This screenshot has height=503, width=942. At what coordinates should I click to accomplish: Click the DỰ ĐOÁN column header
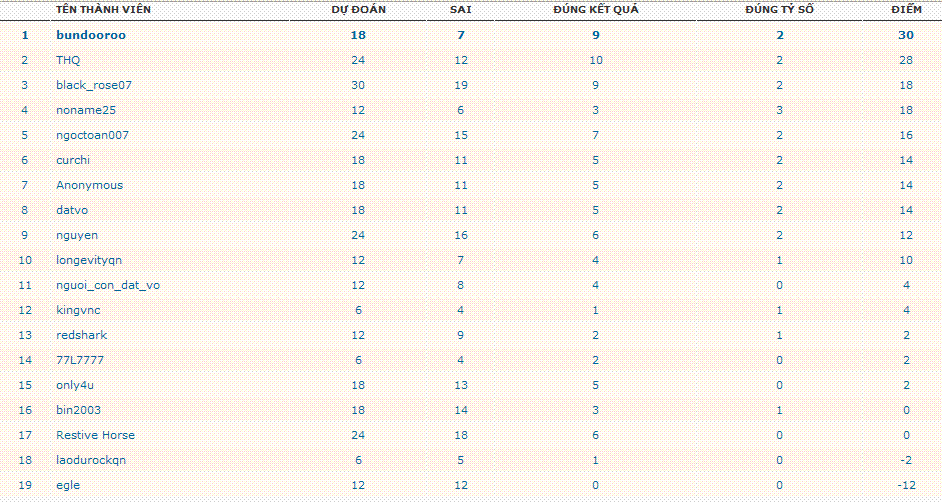(359, 10)
